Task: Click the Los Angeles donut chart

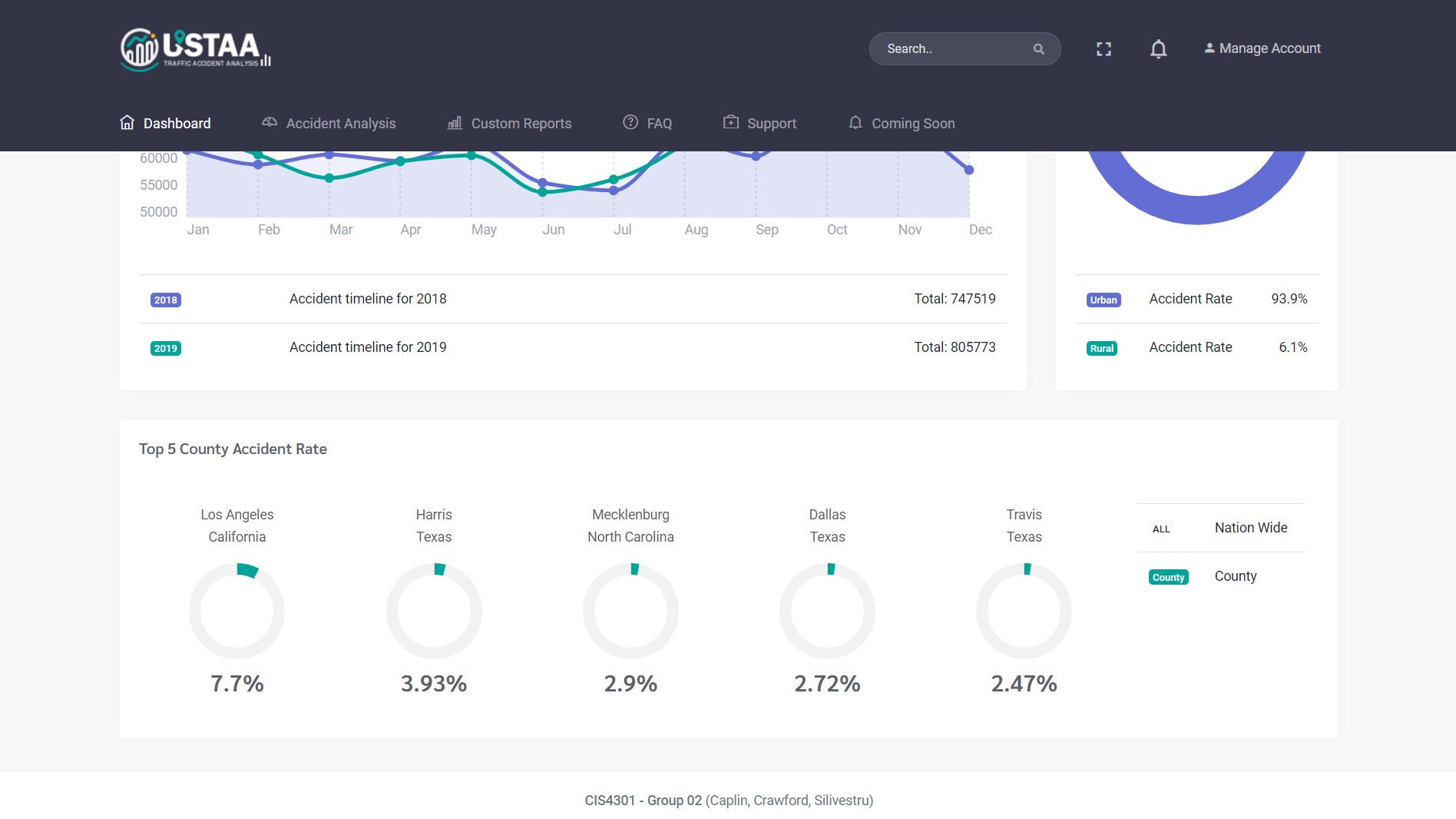Action: click(x=237, y=612)
